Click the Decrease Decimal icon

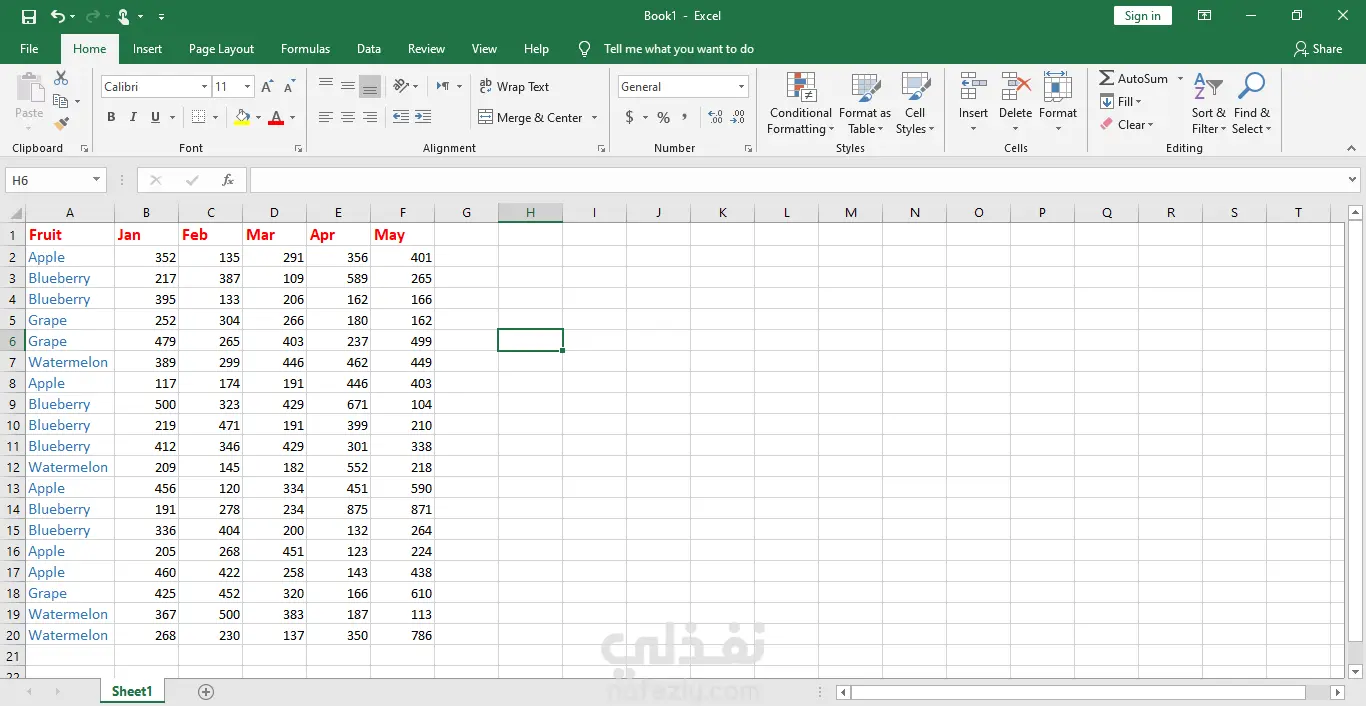point(738,117)
